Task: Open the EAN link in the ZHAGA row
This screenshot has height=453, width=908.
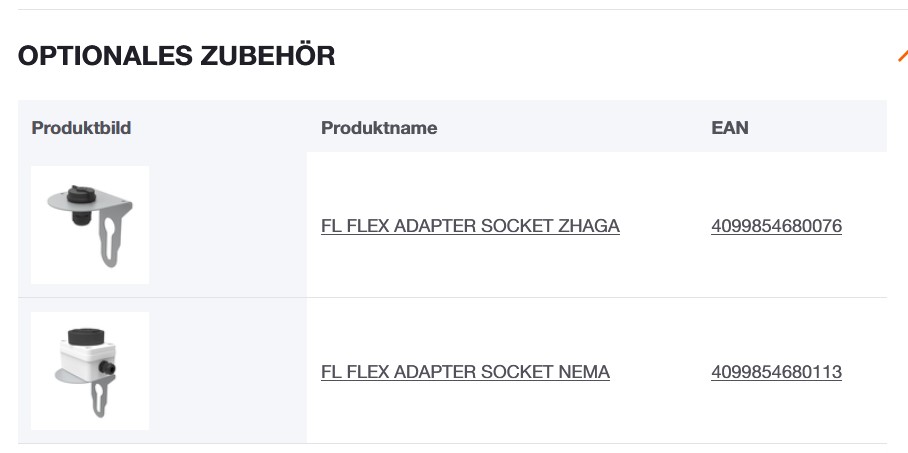Action: tap(776, 226)
